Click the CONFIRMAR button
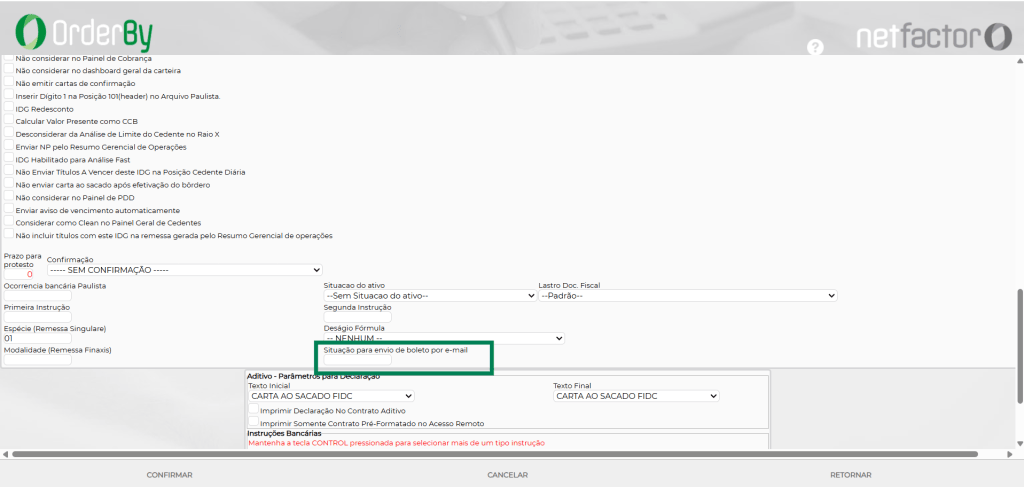Viewport: 1024px width, 487px height. (x=170, y=475)
